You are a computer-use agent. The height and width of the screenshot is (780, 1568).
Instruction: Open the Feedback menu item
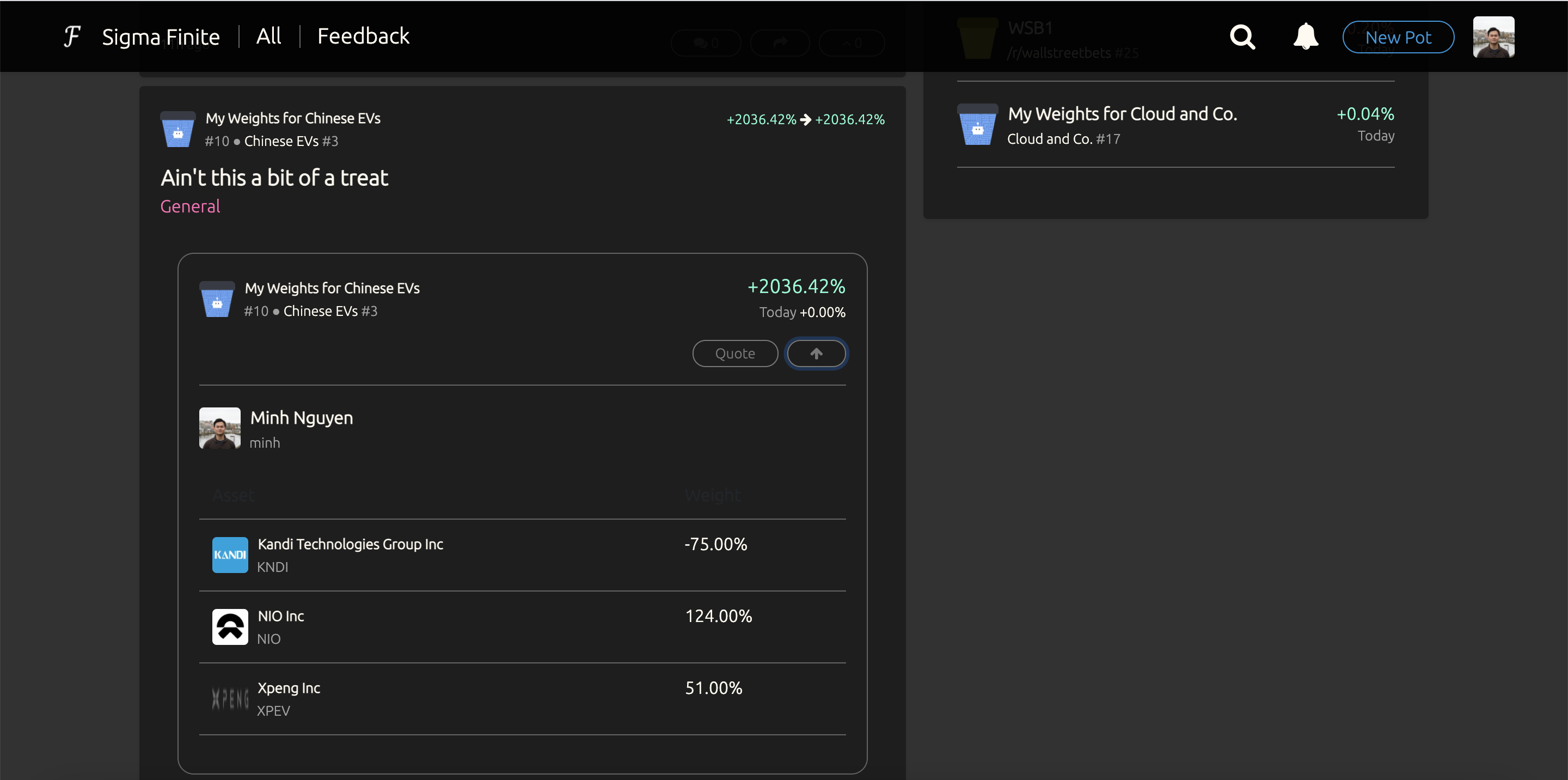[x=363, y=36]
